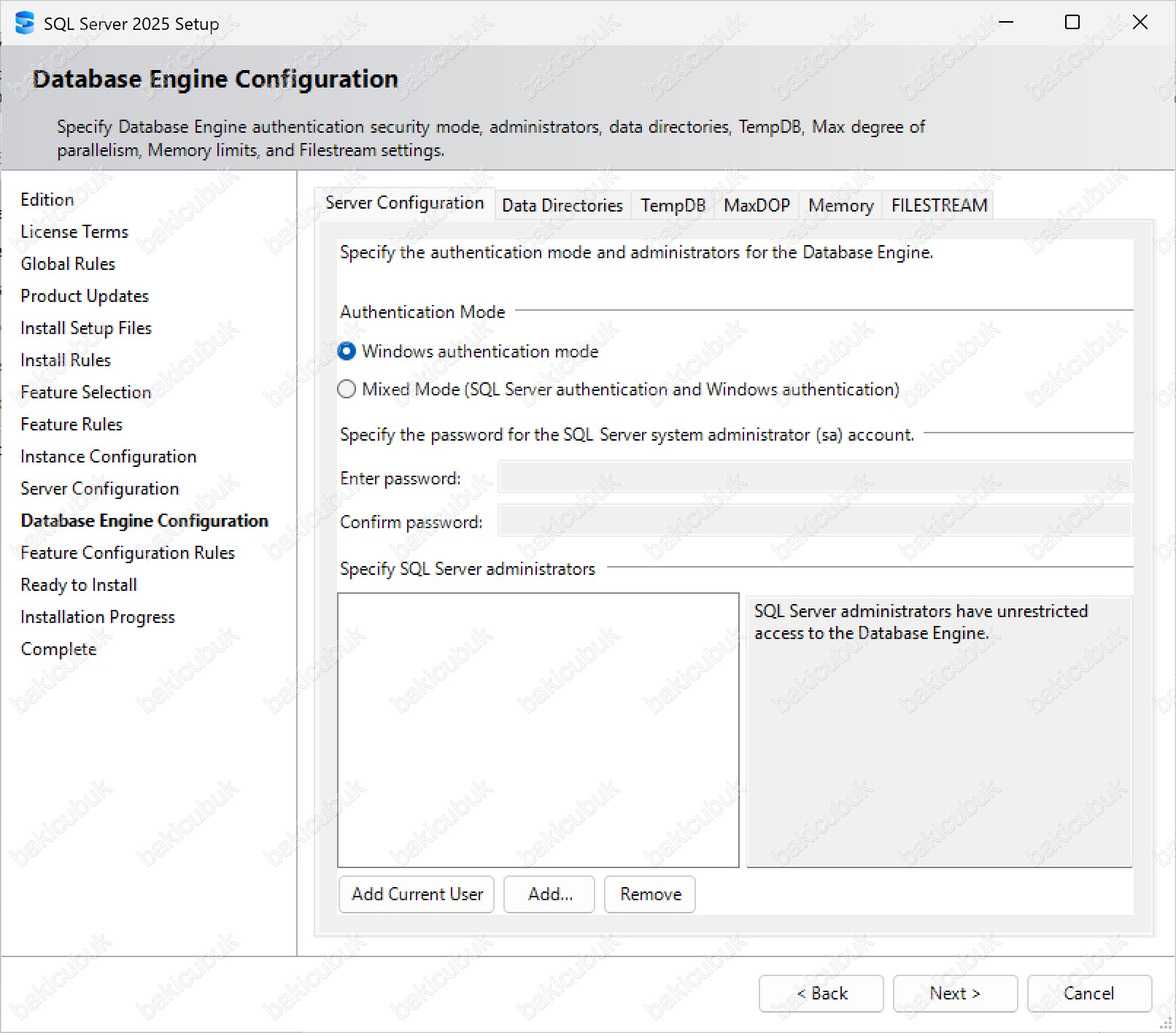This screenshot has width=1176, height=1033.
Task: Maximize the setup window
Action: pyautogui.click(x=1072, y=23)
